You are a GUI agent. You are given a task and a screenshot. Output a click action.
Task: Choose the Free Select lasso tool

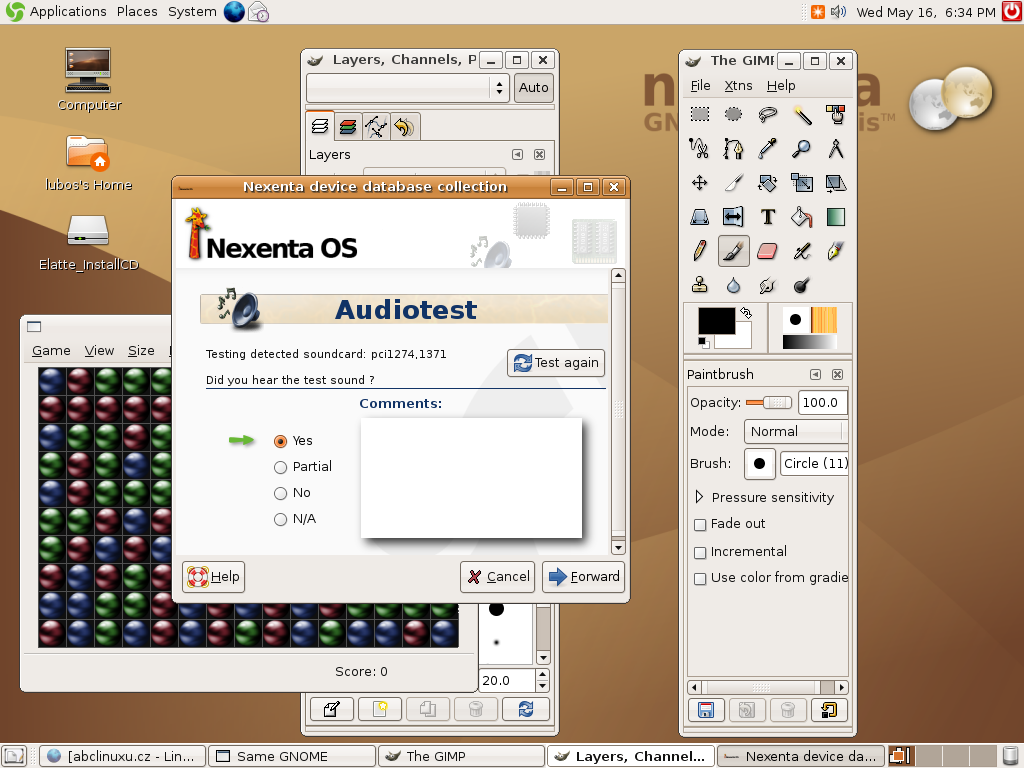pyautogui.click(x=767, y=115)
